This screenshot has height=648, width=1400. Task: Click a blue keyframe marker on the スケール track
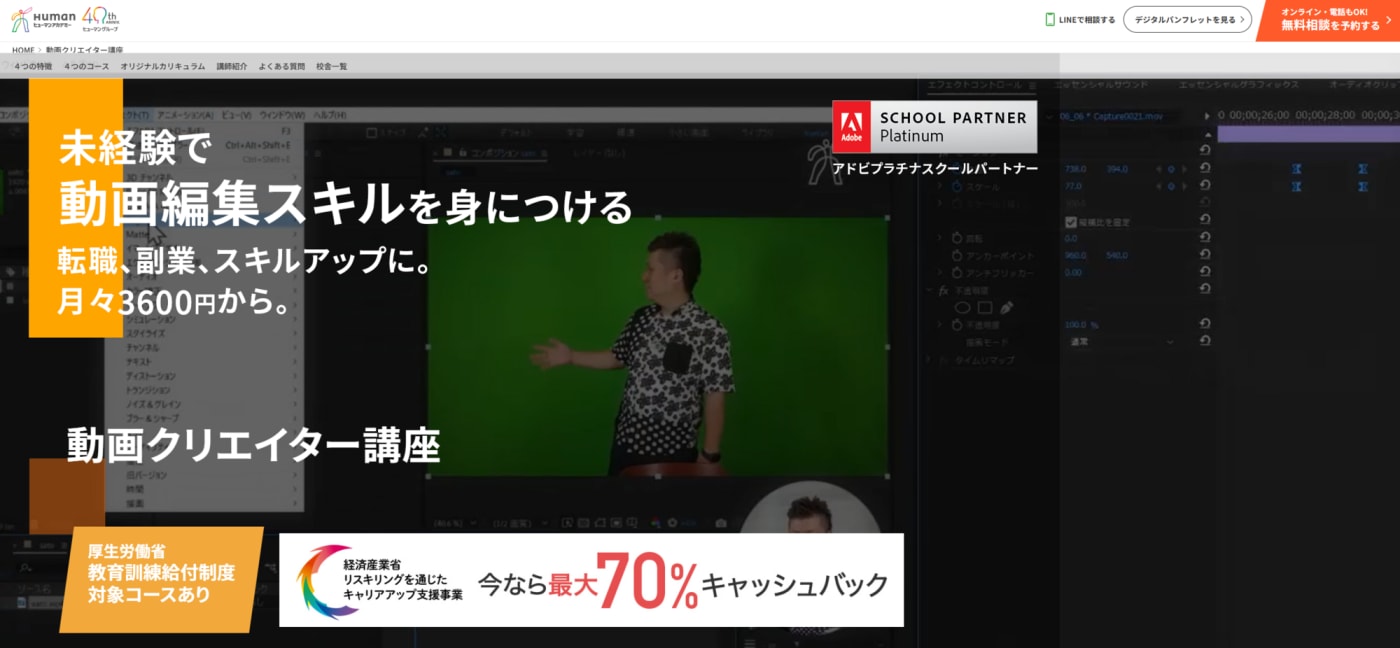coord(1297,187)
